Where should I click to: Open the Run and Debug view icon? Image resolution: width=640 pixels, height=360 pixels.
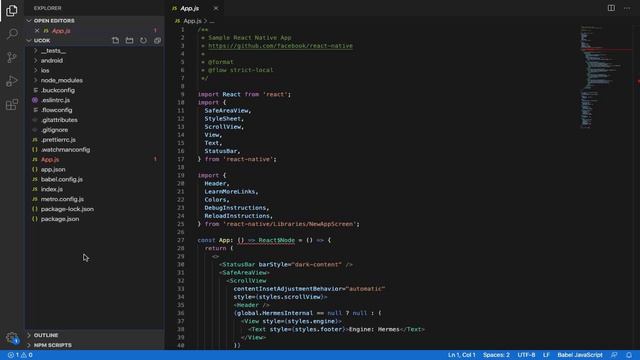click(12, 81)
